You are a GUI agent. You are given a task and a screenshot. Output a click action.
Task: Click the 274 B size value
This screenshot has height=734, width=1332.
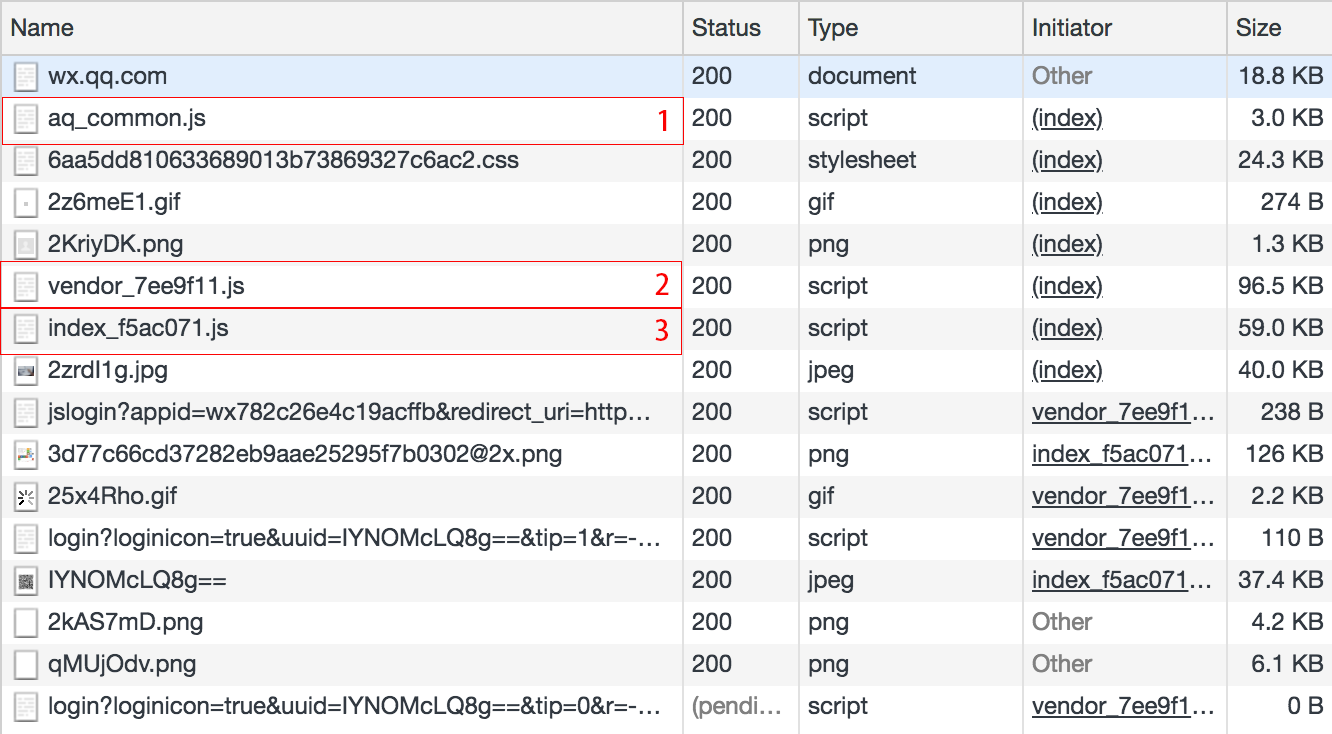(x=1292, y=203)
